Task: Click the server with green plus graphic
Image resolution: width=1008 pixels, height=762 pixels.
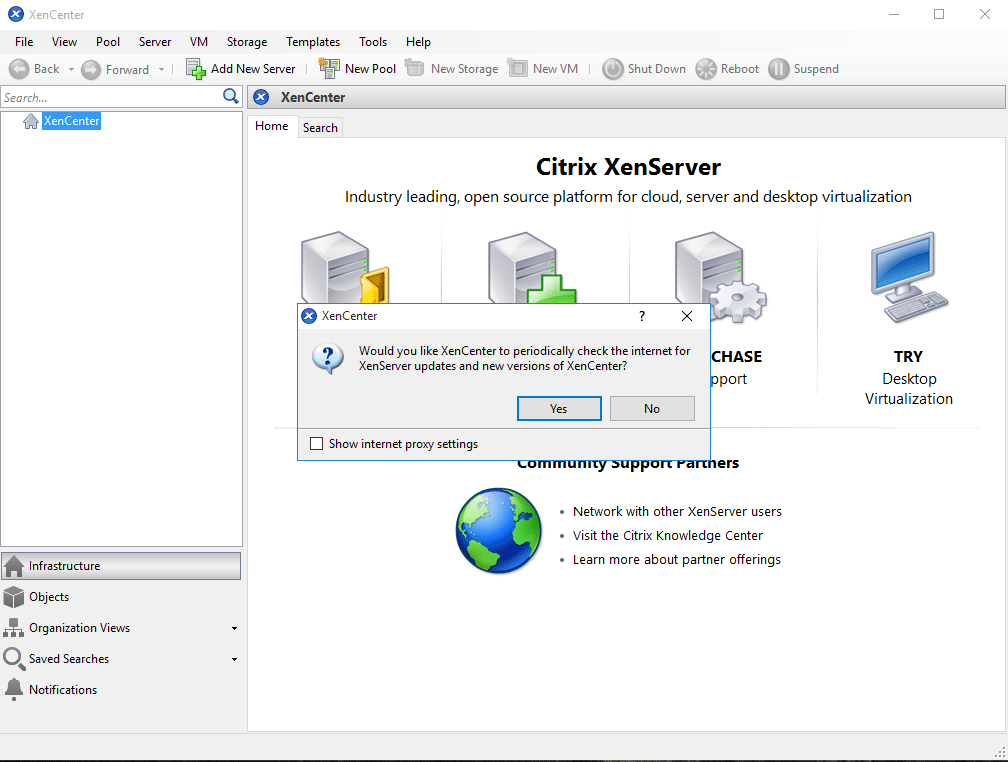Action: point(532,268)
